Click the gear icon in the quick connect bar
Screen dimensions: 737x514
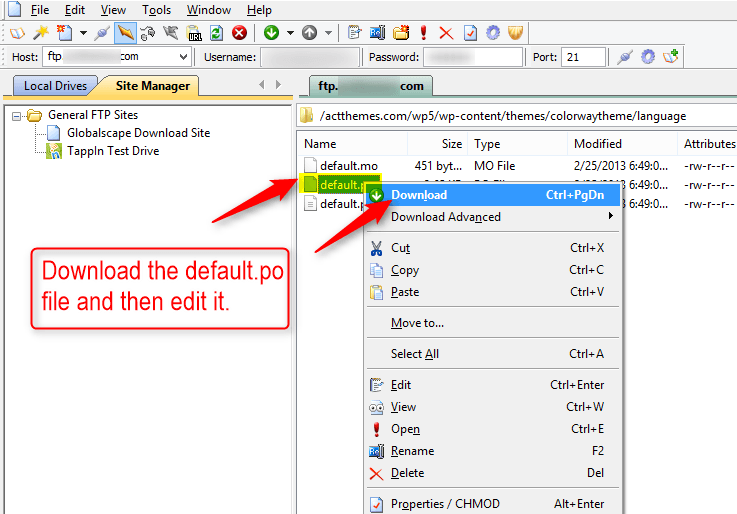pos(648,57)
